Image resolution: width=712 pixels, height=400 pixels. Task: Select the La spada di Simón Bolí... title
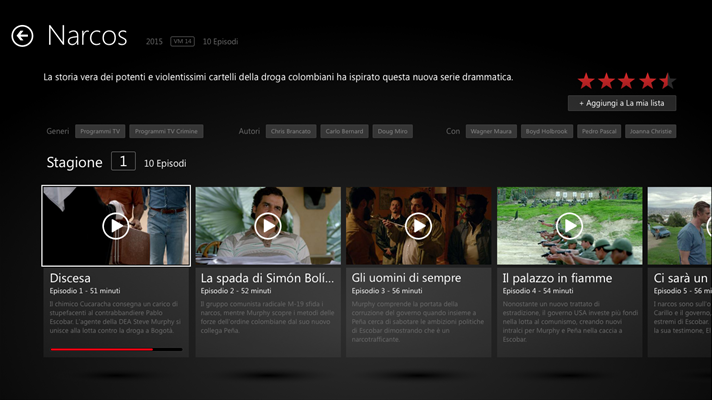tap(267, 278)
